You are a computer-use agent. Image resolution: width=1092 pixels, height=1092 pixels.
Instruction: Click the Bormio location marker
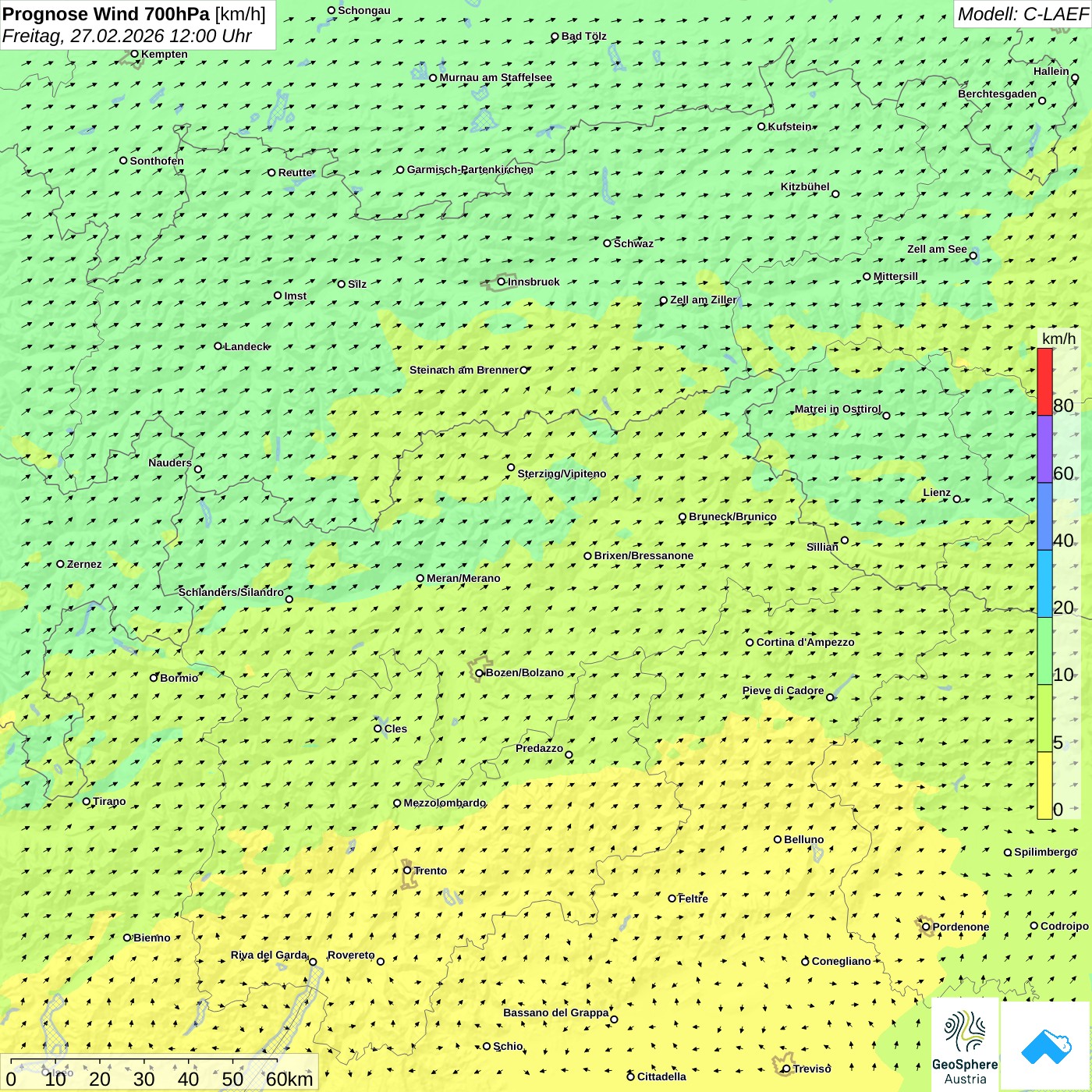tap(154, 678)
